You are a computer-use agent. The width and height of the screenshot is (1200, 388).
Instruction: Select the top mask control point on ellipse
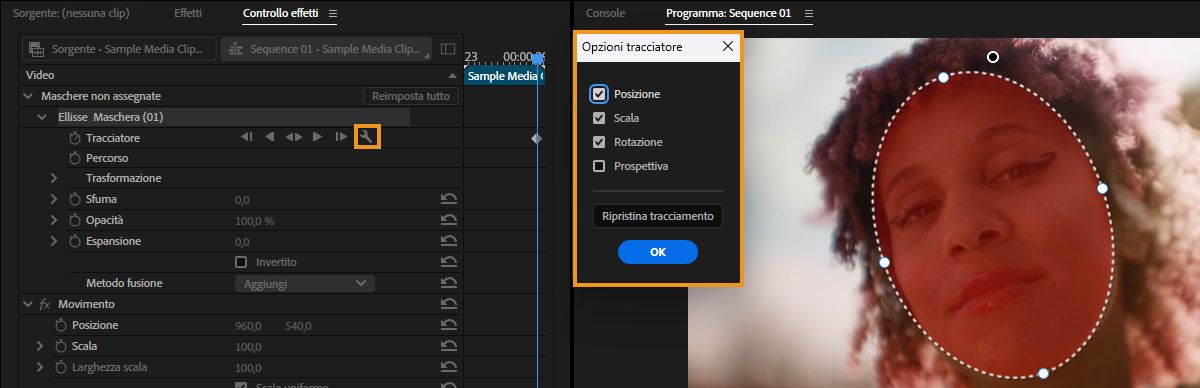[943, 77]
